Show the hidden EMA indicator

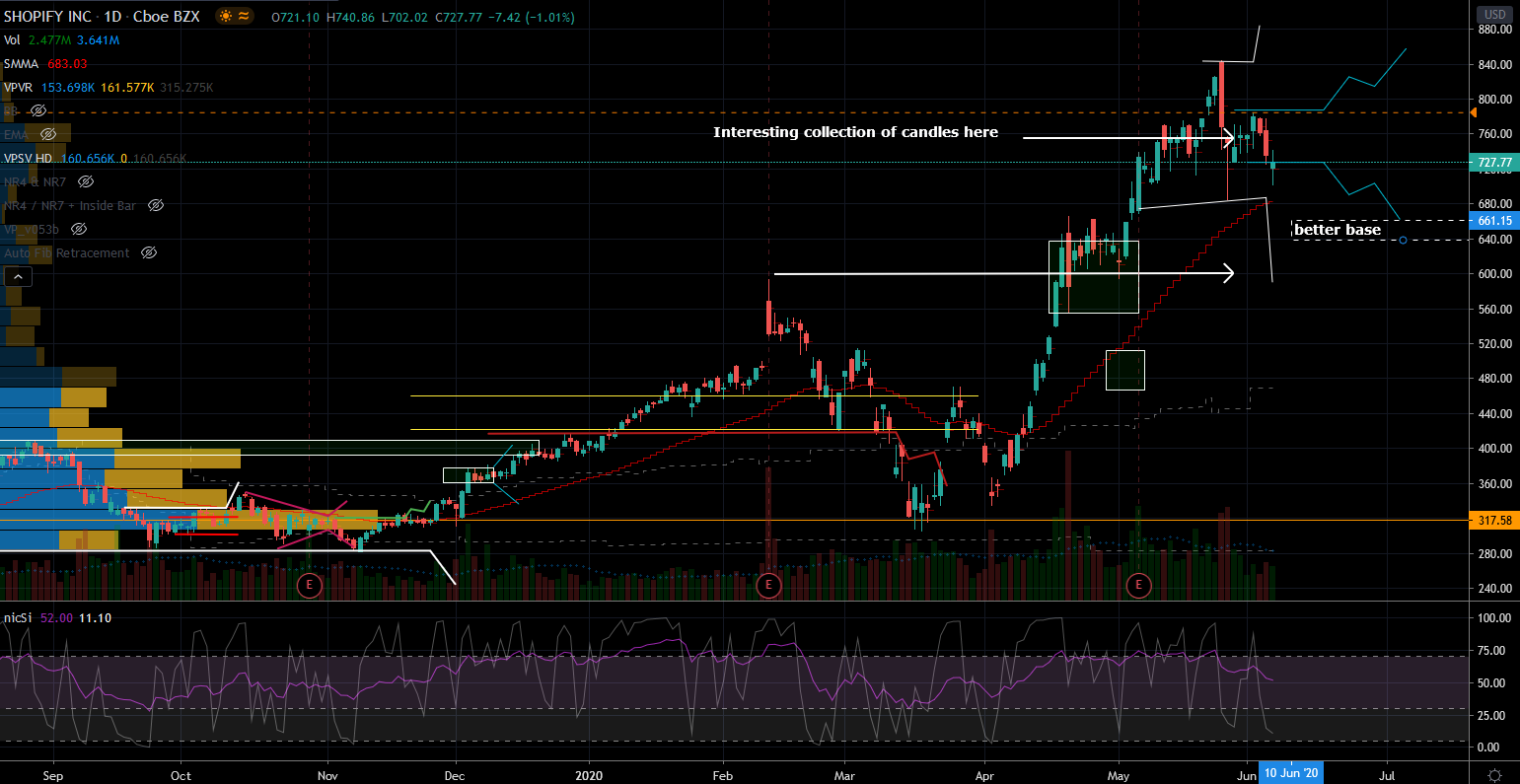47,134
